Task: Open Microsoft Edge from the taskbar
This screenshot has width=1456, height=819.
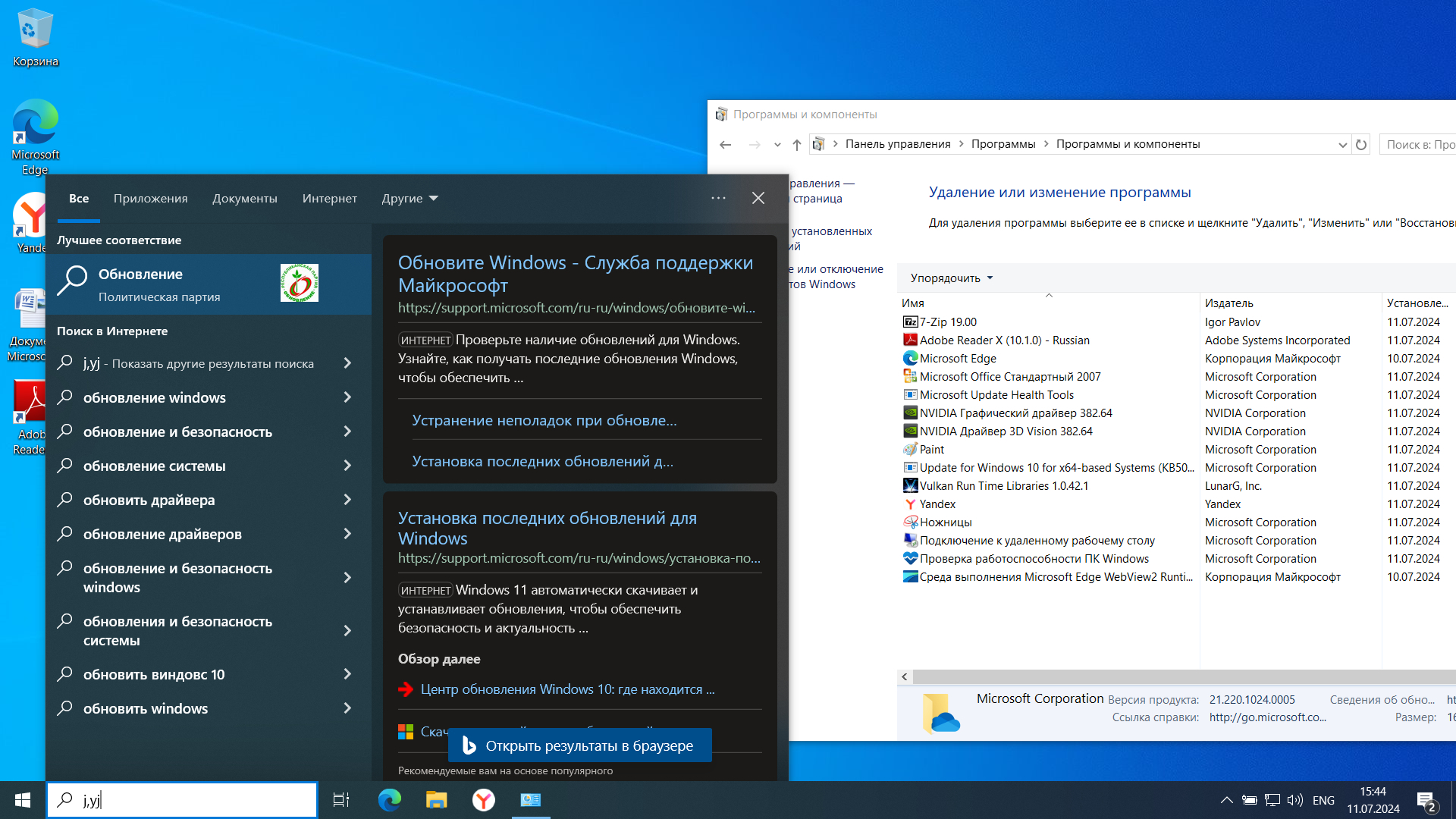Action: (x=389, y=800)
